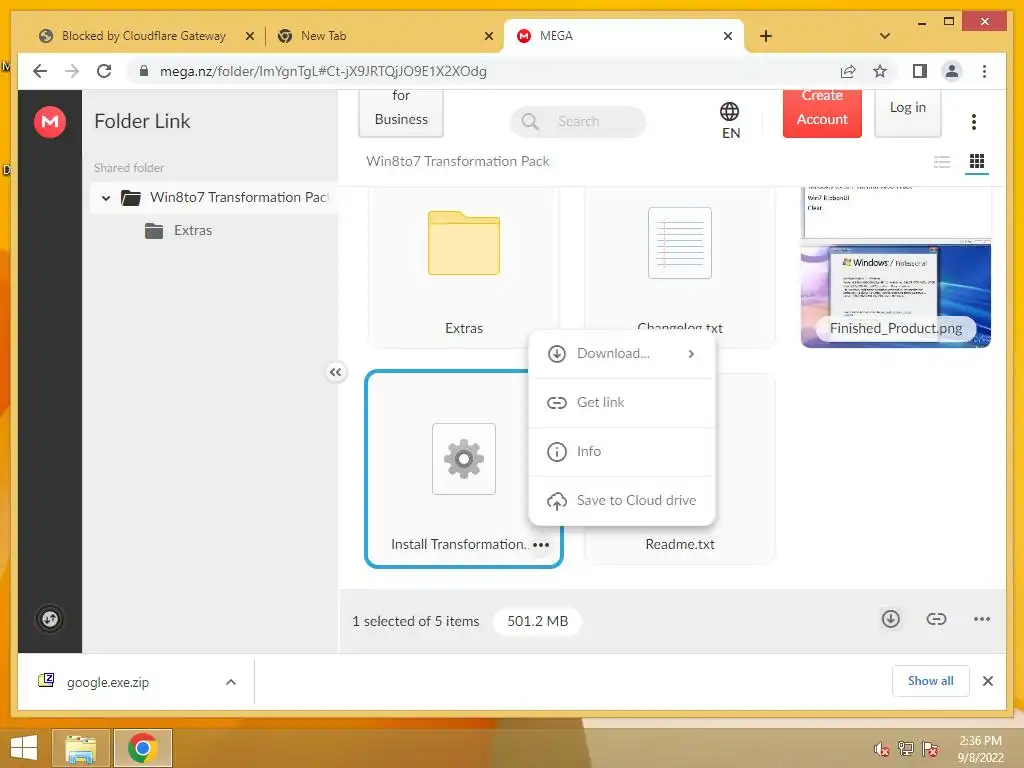1024x768 pixels.
Task: View site info via the padlock icon
Action: pos(144,71)
